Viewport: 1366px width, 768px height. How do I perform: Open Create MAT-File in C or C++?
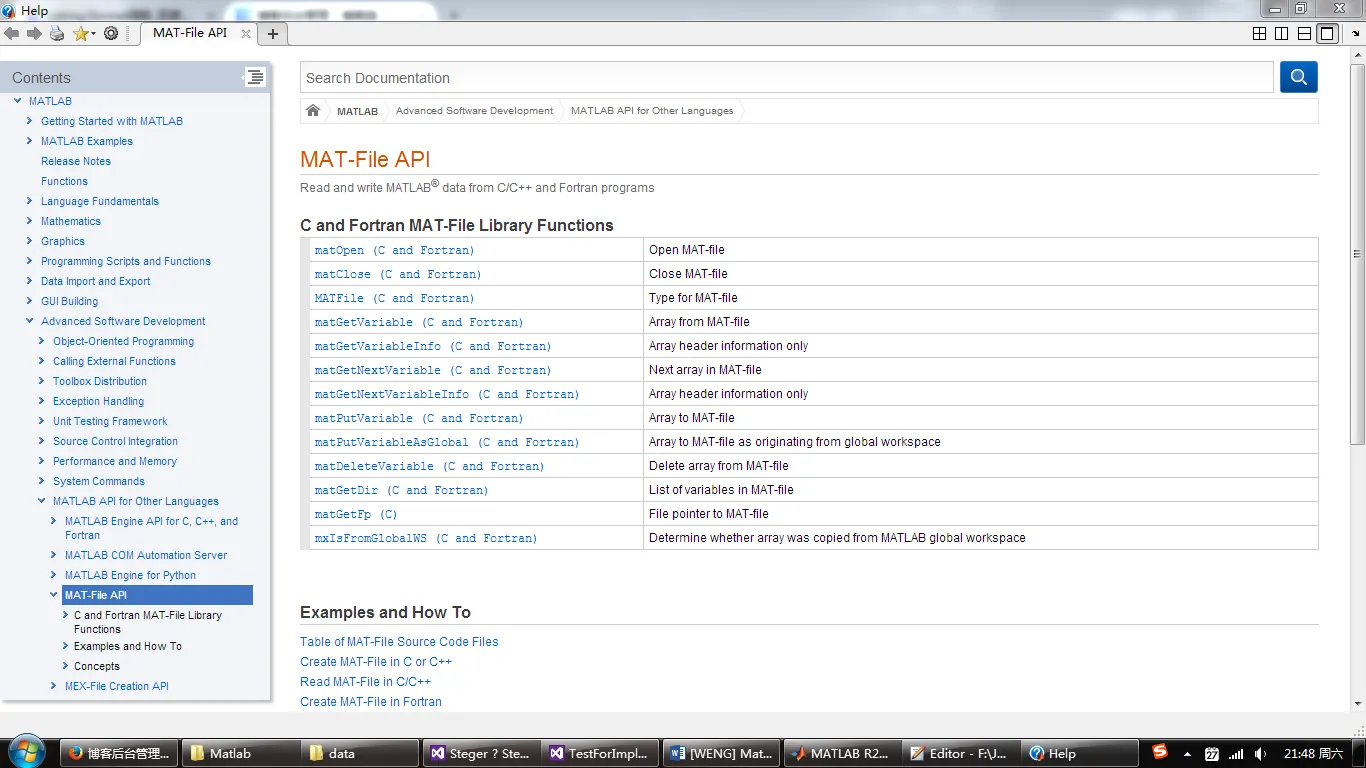[x=376, y=662]
